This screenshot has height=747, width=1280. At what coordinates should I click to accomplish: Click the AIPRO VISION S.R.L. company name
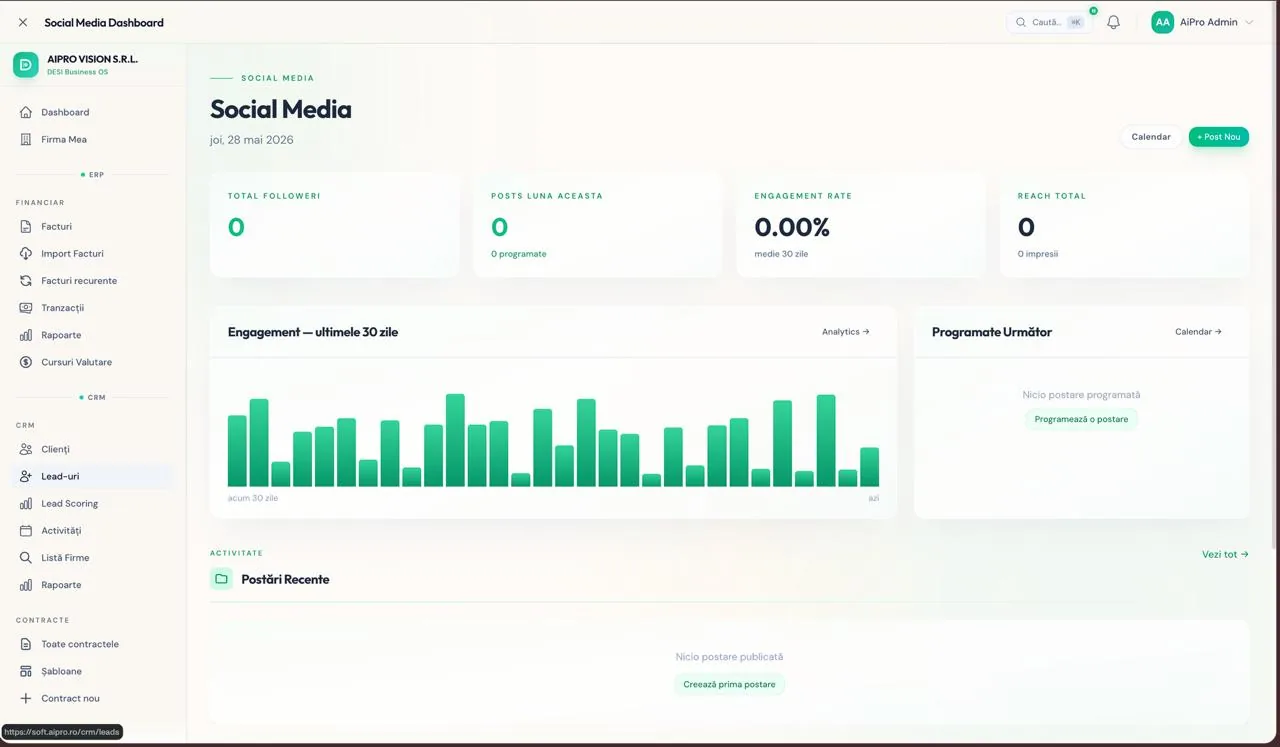click(93, 59)
